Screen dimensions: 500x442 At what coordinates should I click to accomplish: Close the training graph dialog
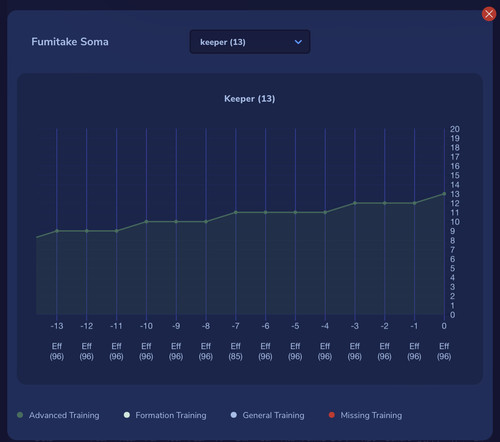489,14
